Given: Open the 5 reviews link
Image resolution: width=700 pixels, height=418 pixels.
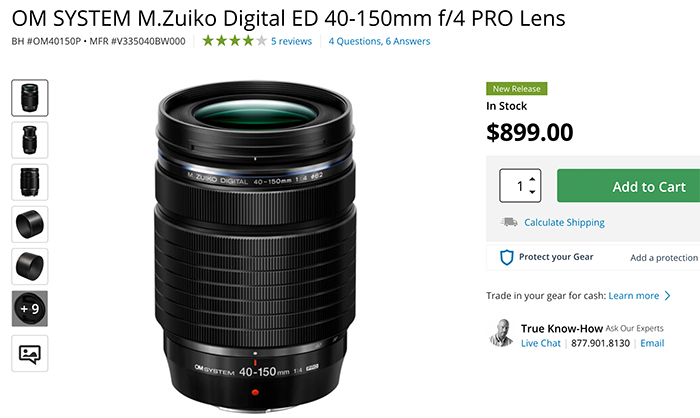Looking at the screenshot, I should (x=291, y=41).
